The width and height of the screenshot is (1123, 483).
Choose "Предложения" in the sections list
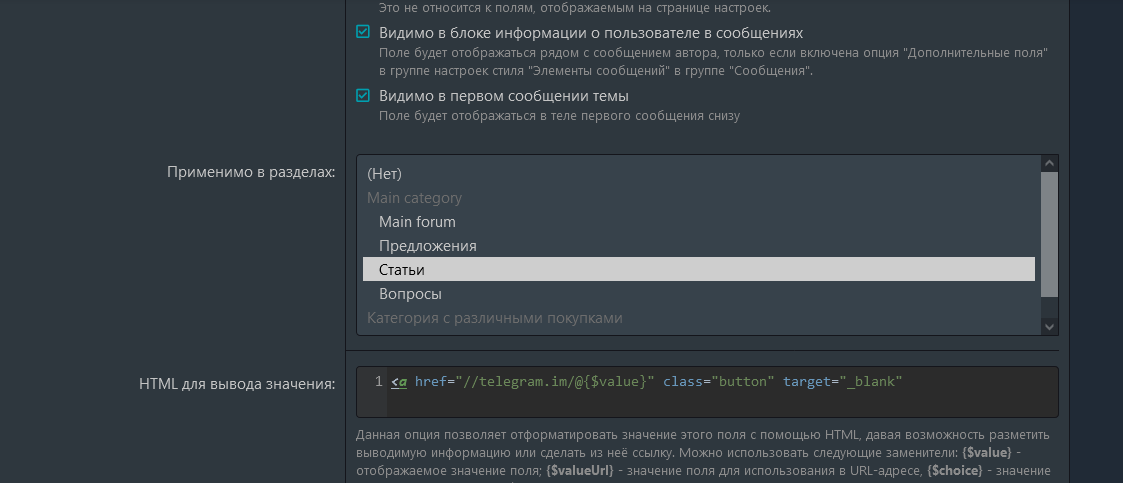tap(427, 246)
